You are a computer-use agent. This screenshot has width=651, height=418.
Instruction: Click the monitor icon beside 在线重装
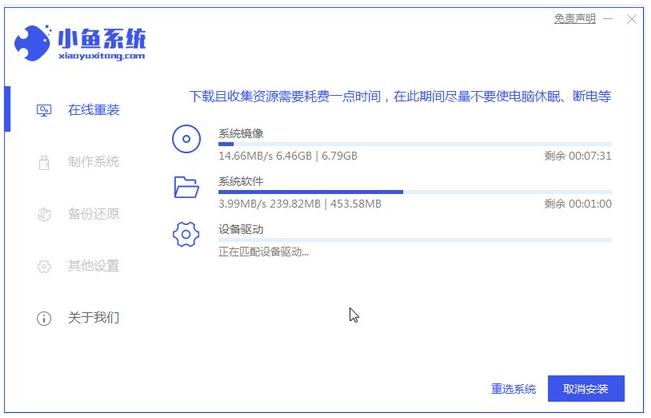click(x=43, y=110)
